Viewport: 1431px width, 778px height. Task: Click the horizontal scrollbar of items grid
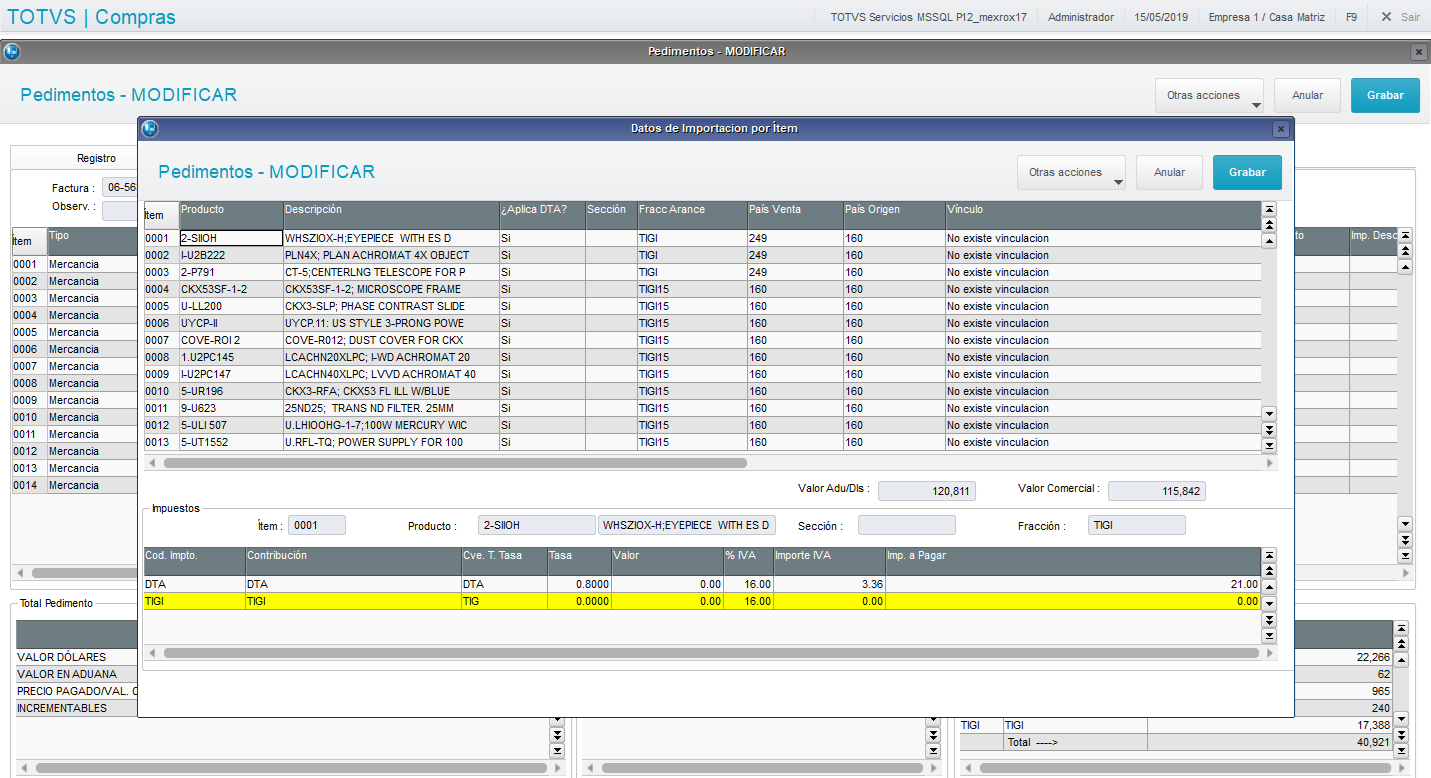pyautogui.click(x=455, y=463)
